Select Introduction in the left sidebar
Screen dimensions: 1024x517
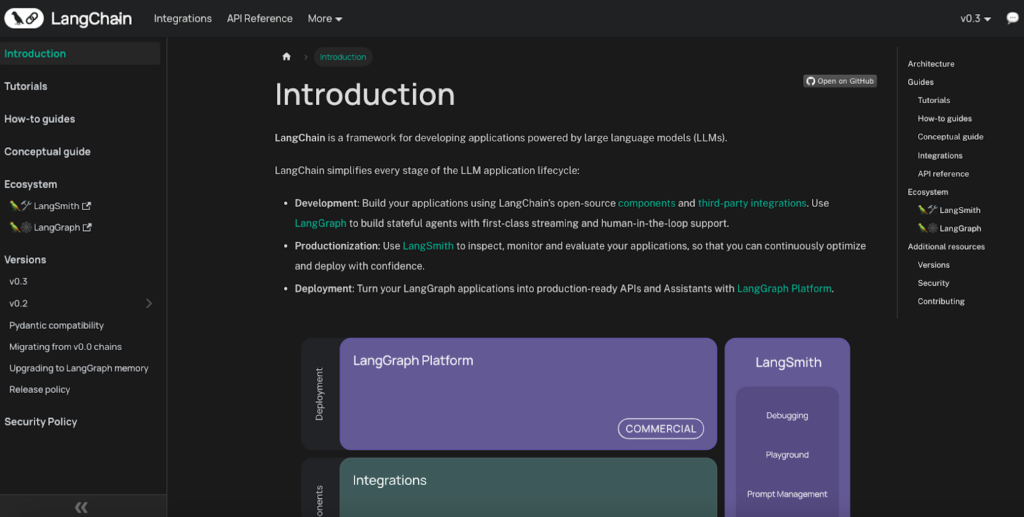80,54
